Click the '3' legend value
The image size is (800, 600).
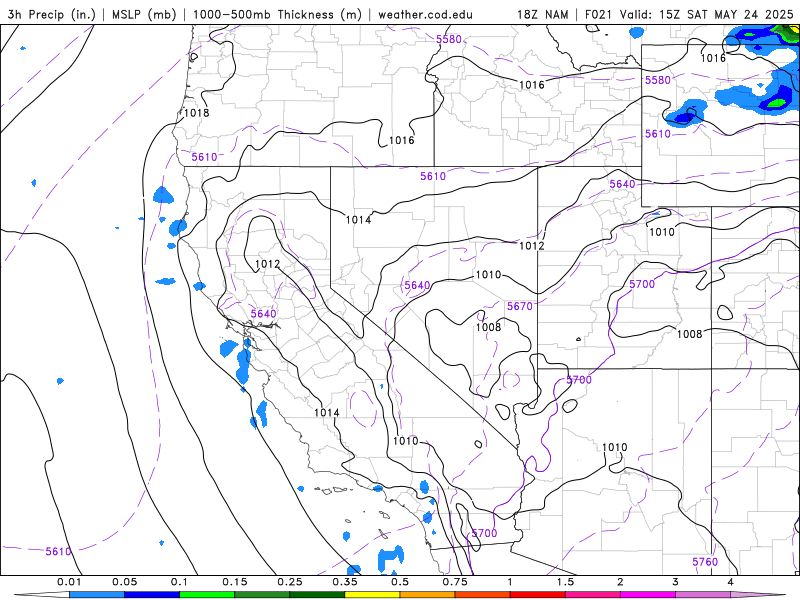(x=676, y=582)
